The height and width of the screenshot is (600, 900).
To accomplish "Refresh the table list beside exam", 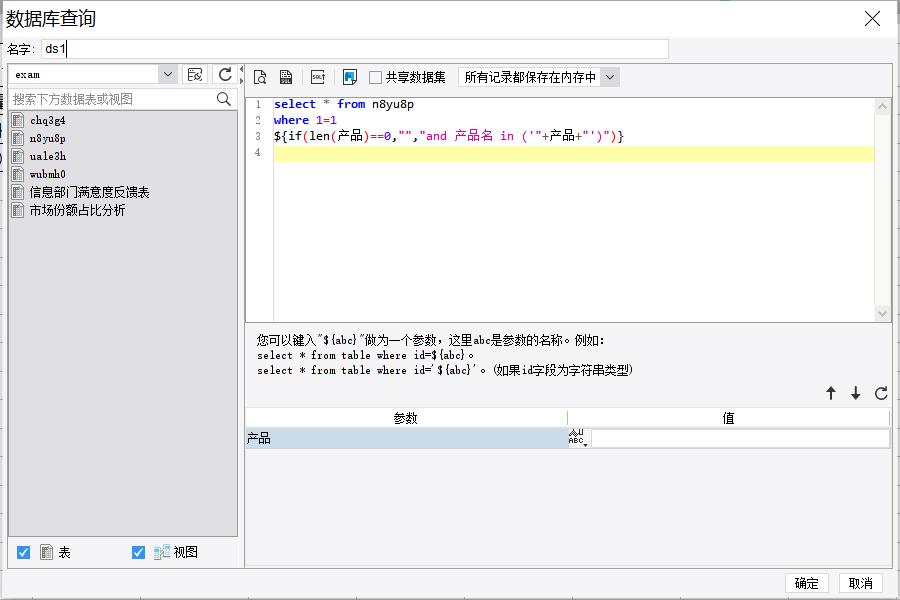I will pos(225,75).
